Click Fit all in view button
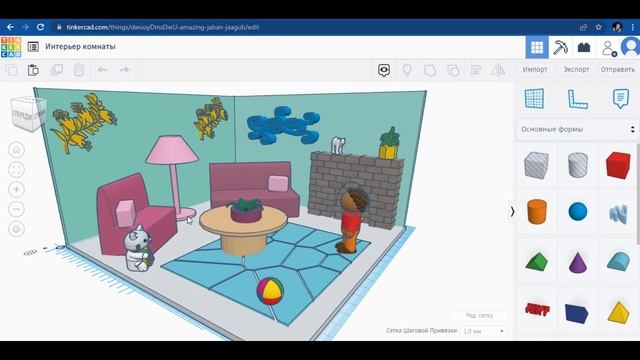 [x=16, y=169]
